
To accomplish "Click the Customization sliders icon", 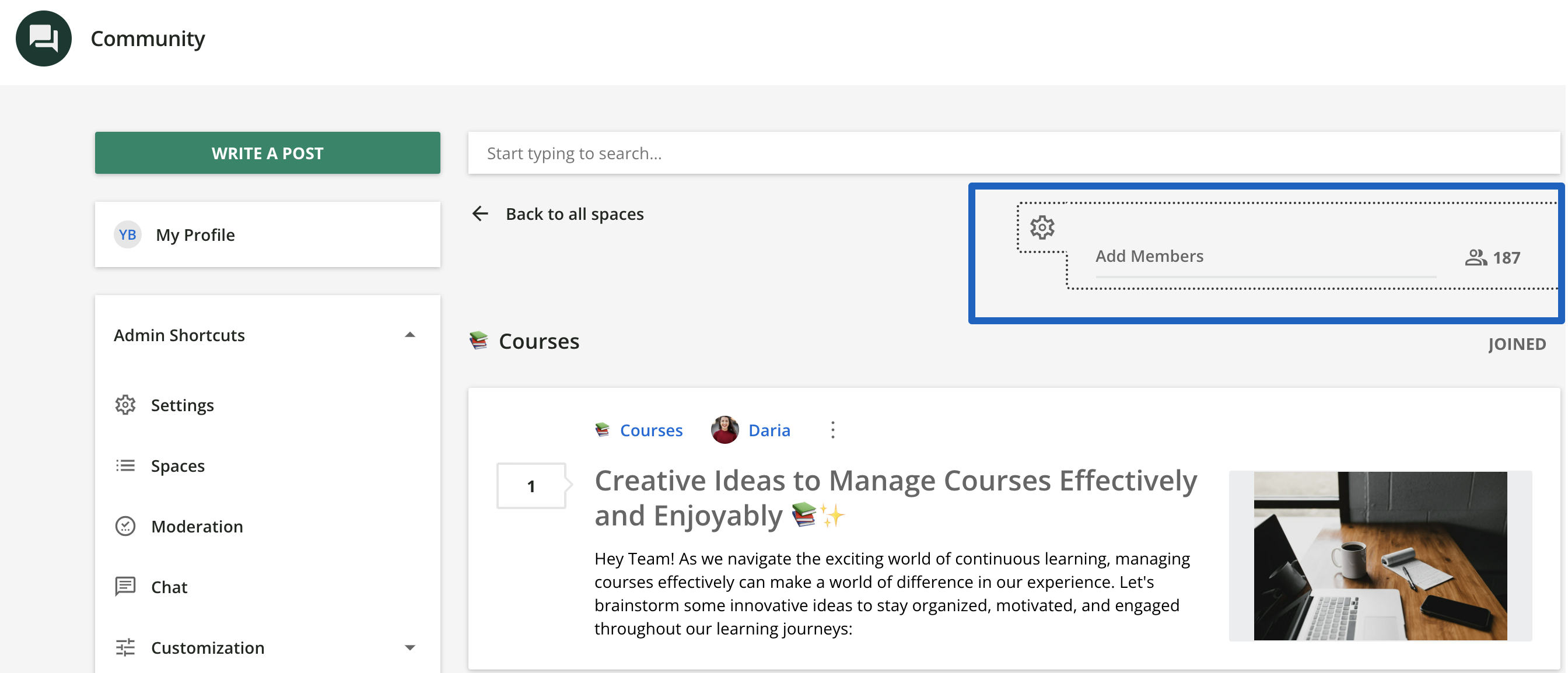I will (x=125, y=647).
